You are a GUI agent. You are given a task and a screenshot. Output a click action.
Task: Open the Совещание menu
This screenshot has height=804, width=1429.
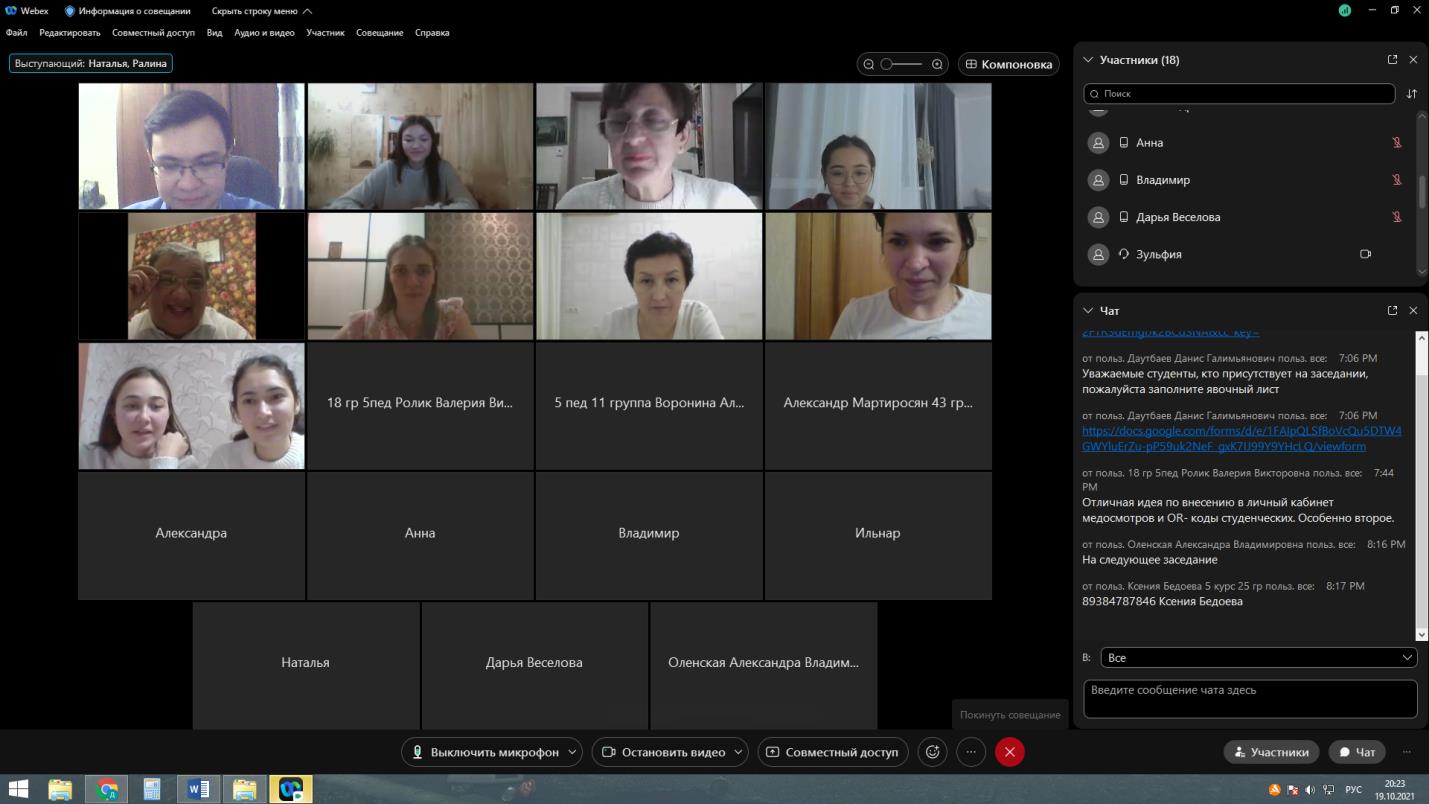[380, 33]
